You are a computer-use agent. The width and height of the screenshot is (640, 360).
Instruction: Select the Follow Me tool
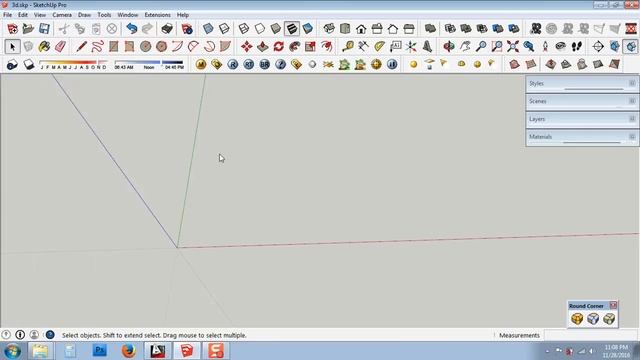(294, 47)
